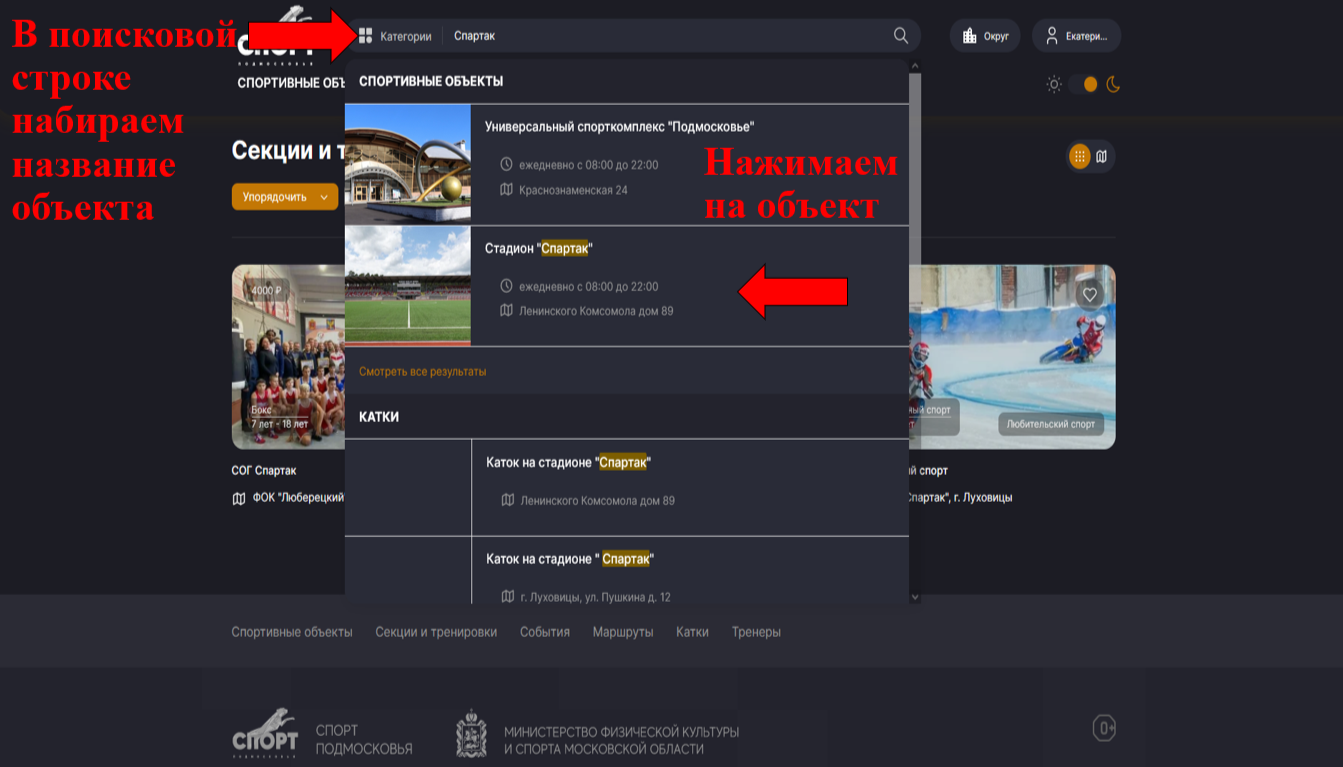Click footer link События

click(545, 632)
